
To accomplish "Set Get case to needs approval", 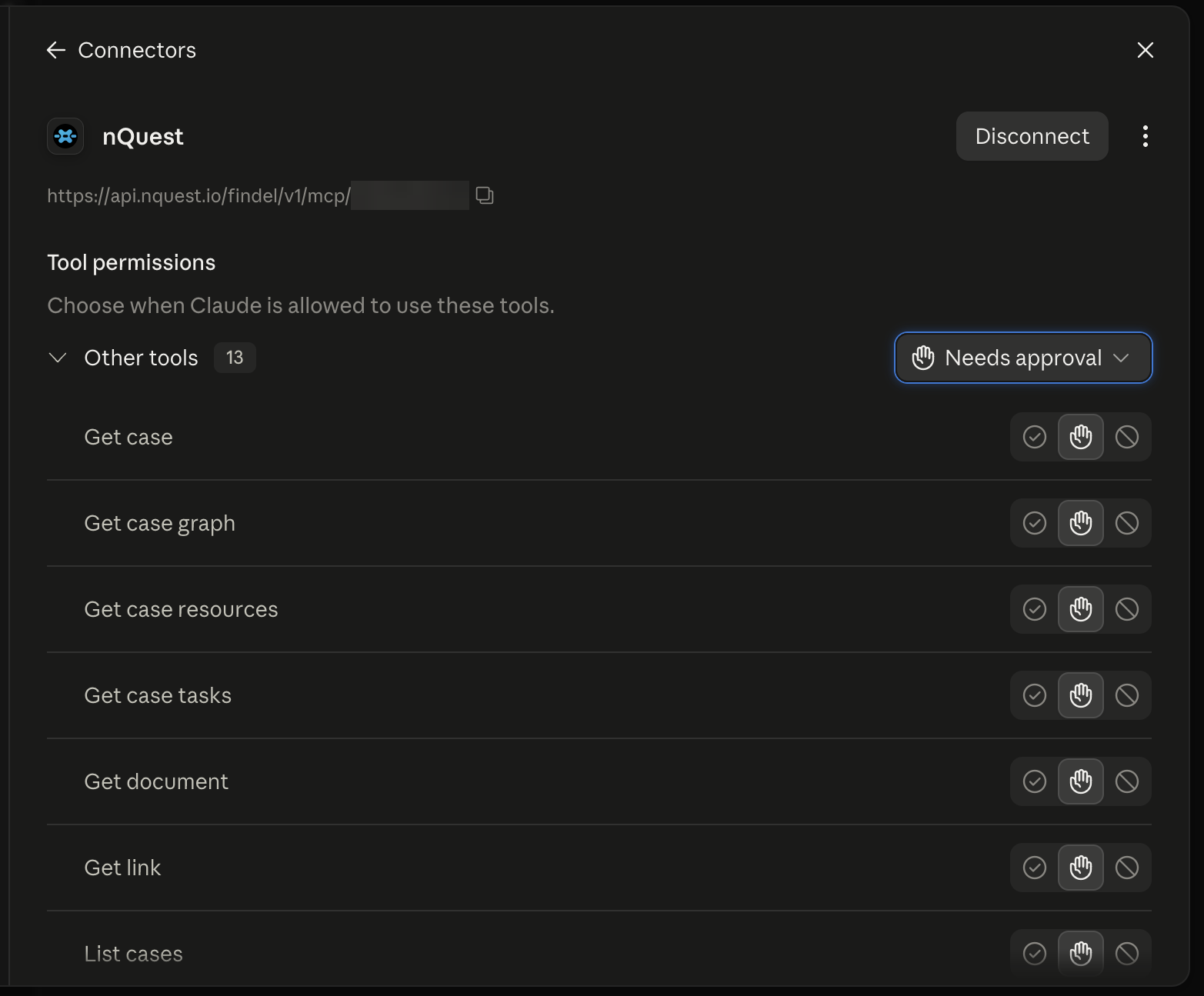I will [1081, 437].
